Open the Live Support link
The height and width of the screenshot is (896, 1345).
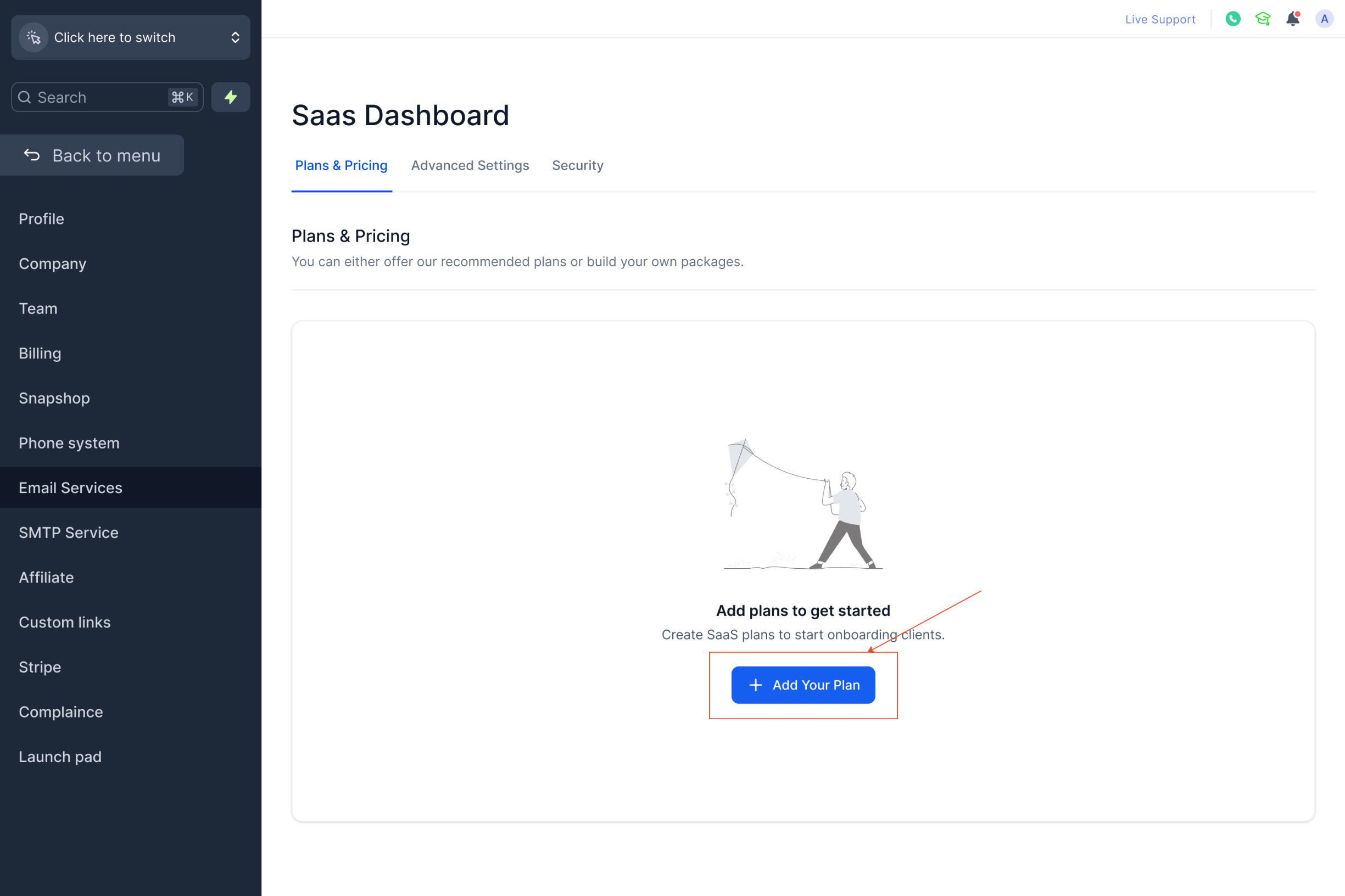pyautogui.click(x=1160, y=19)
